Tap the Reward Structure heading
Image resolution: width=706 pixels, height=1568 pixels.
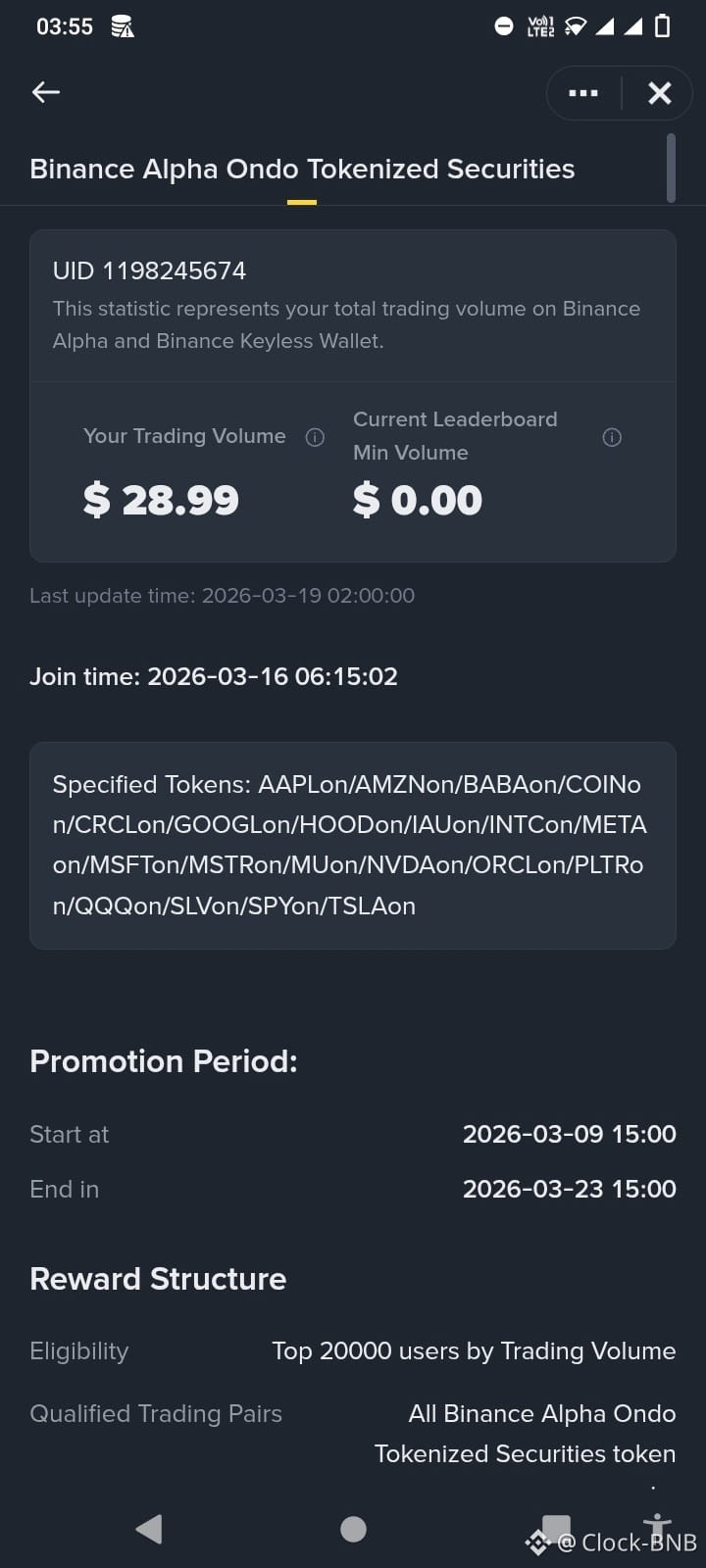click(x=158, y=1279)
